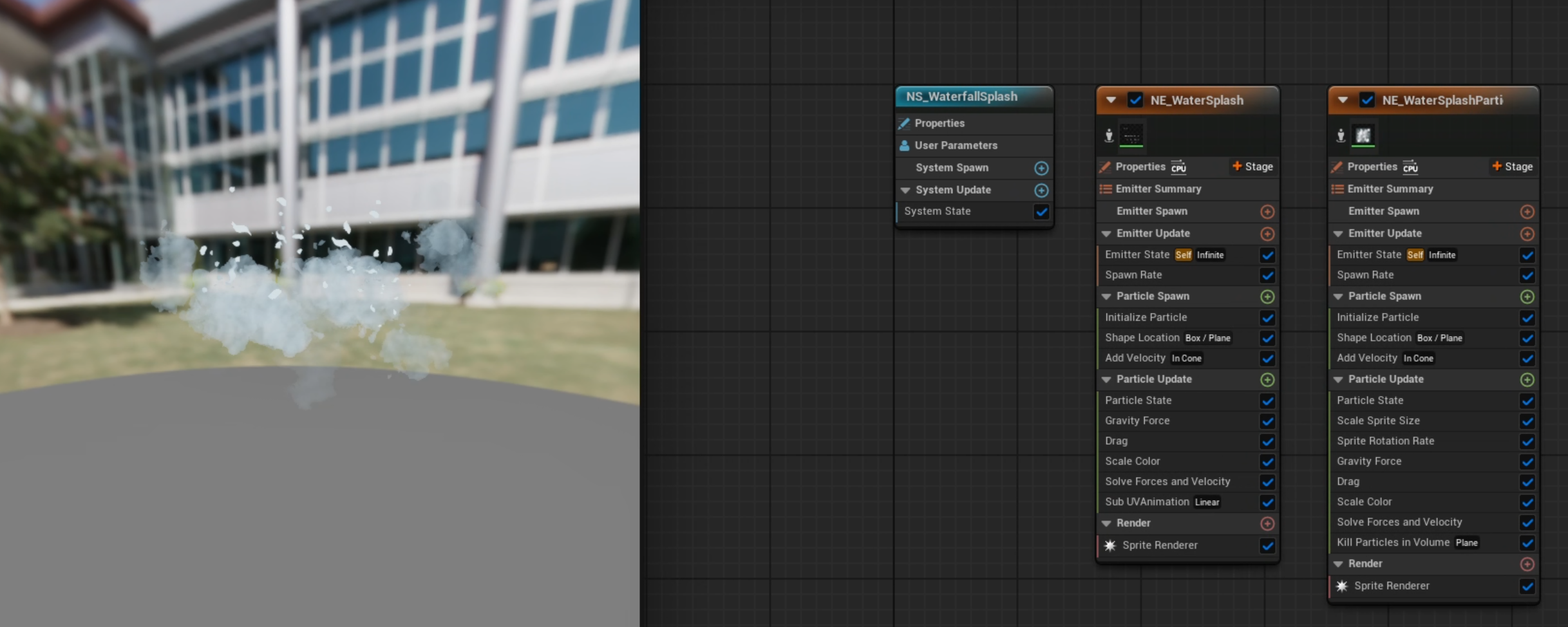The width and height of the screenshot is (1568, 627).
Task: Click the NE_WaterSplash Emitter Summary list icon
Action: [1106, 189]
